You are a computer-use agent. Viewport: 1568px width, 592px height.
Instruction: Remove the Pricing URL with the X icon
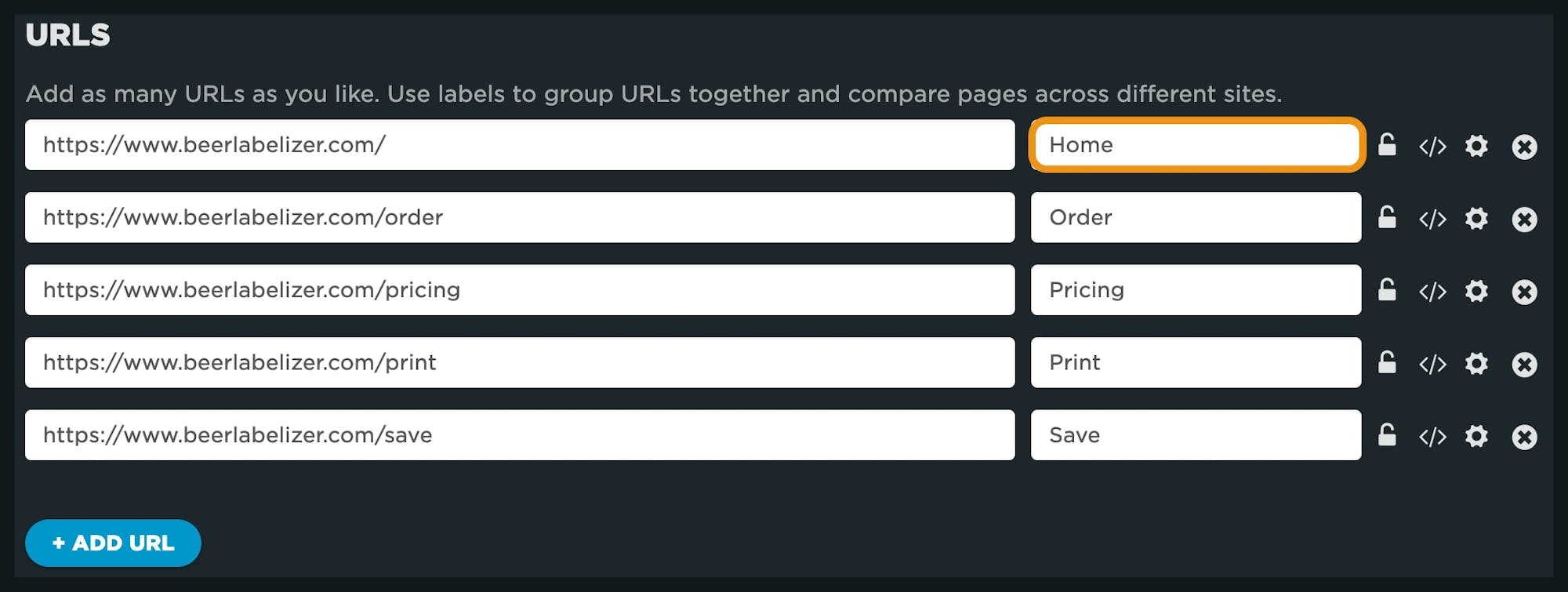tap(1525, 290)
